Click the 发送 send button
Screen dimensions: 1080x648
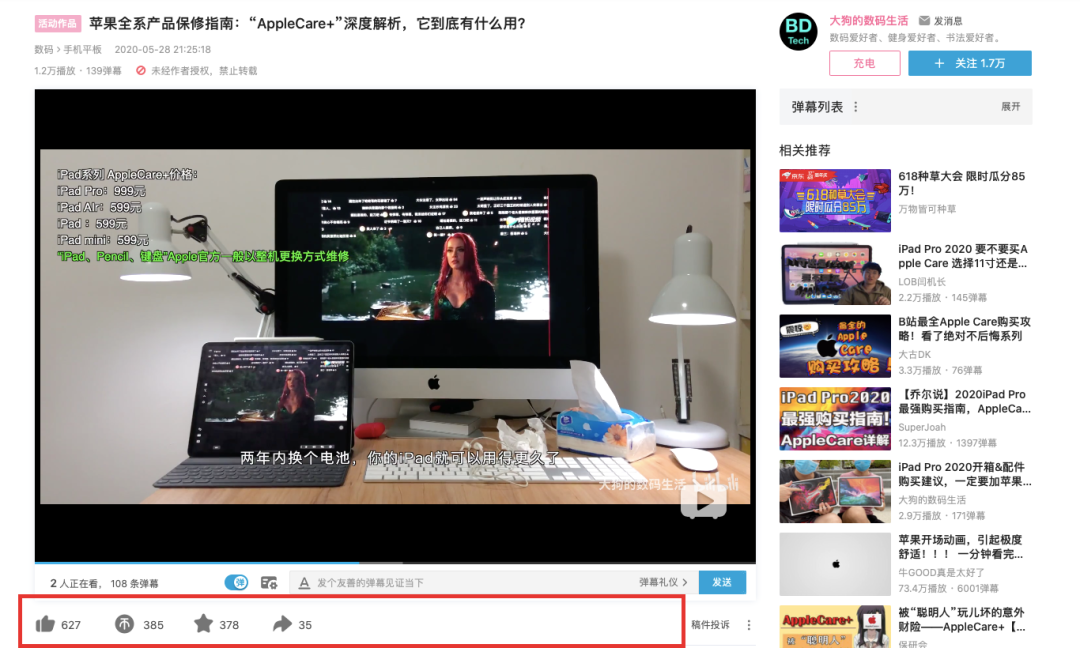(x=722, y=582)
